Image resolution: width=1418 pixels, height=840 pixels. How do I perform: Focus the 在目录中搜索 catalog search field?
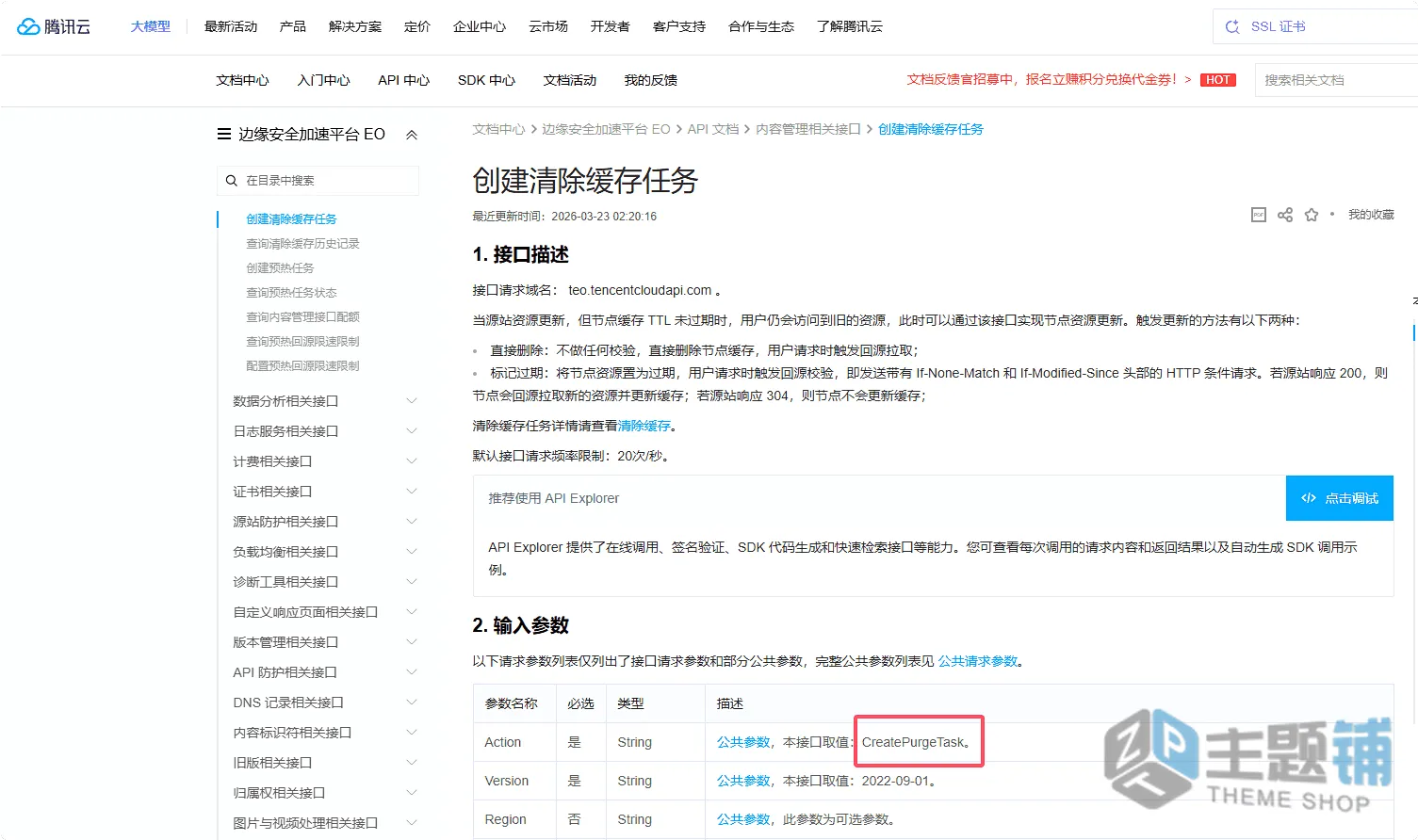(318, 180)
